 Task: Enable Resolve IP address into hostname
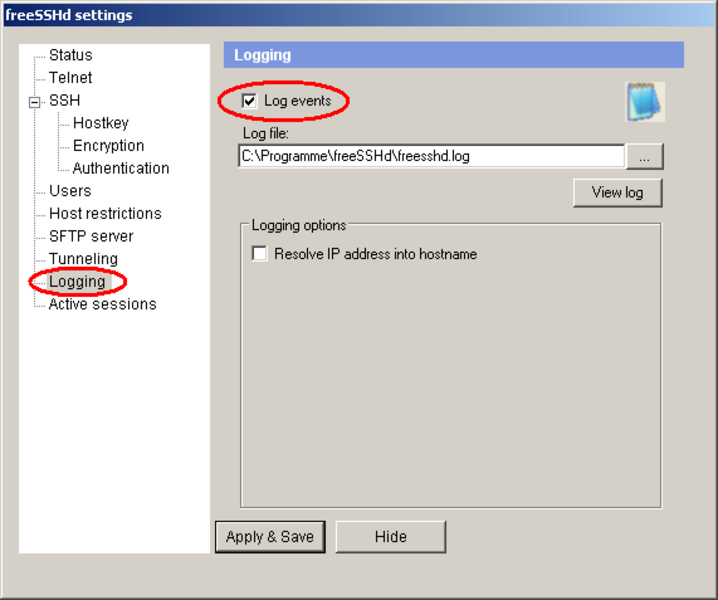click(x=260, y=254)
